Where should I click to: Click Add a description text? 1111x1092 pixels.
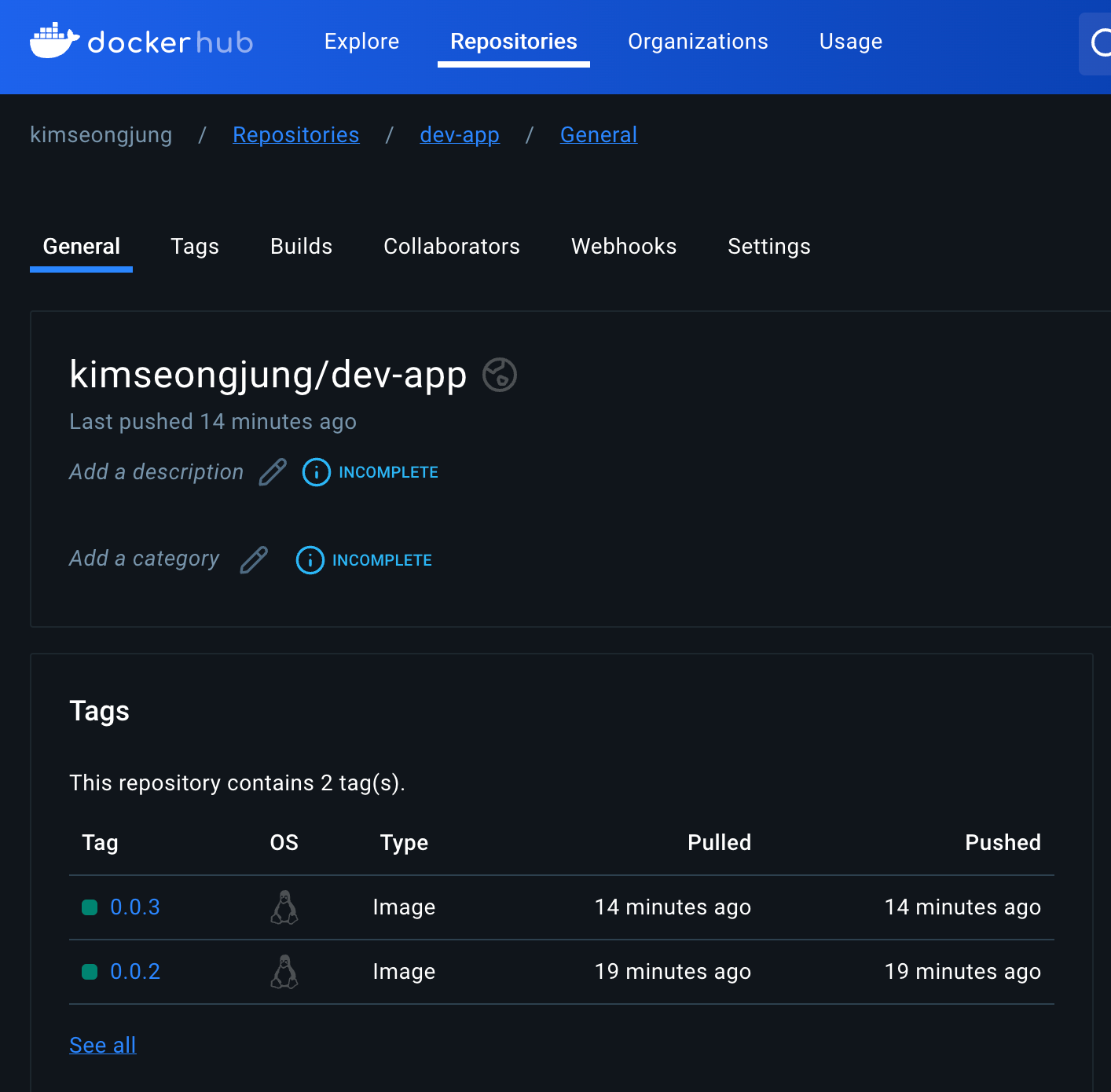[x=156, y=472]
